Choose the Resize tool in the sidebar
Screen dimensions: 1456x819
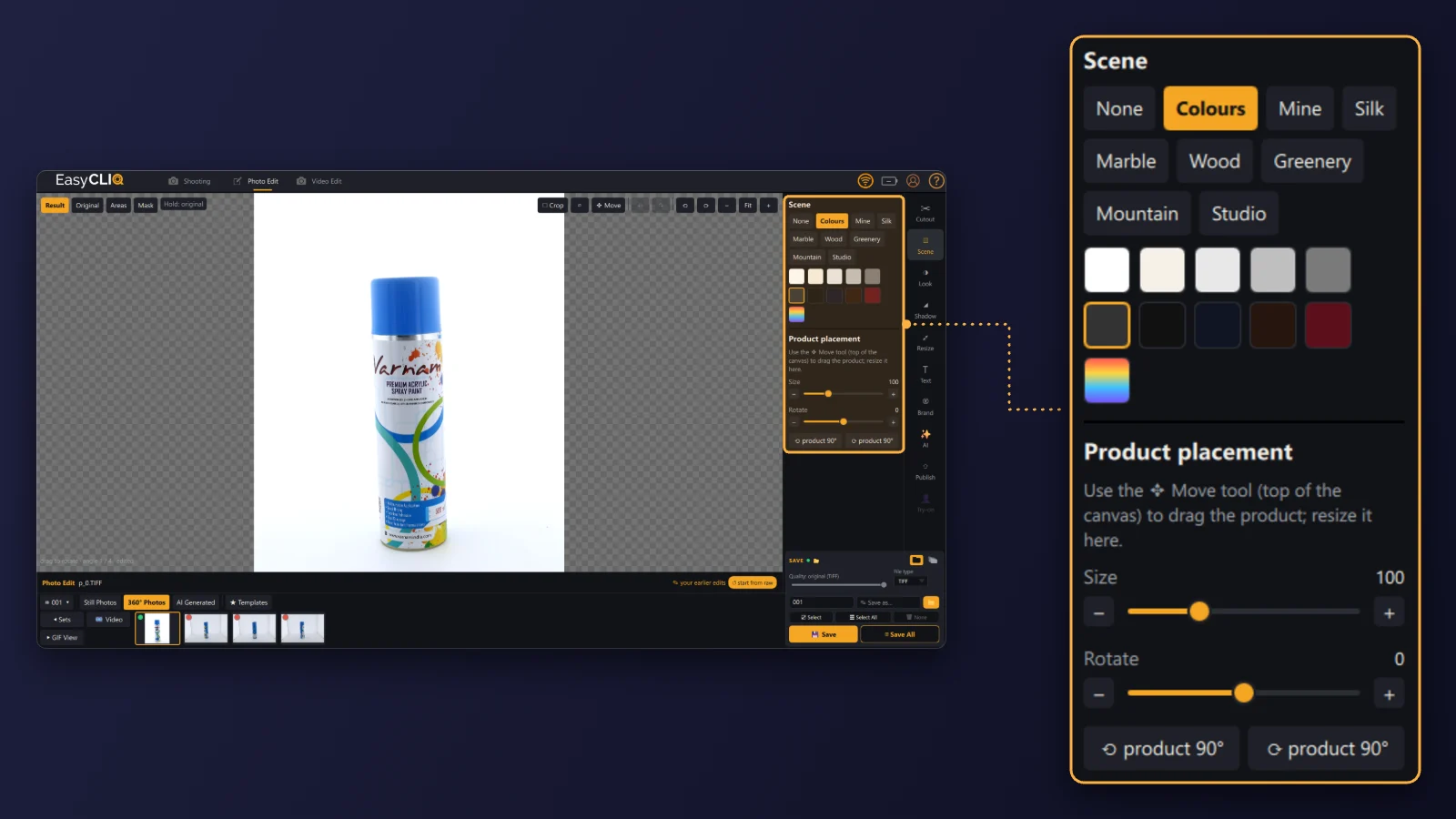coord(925,342)
